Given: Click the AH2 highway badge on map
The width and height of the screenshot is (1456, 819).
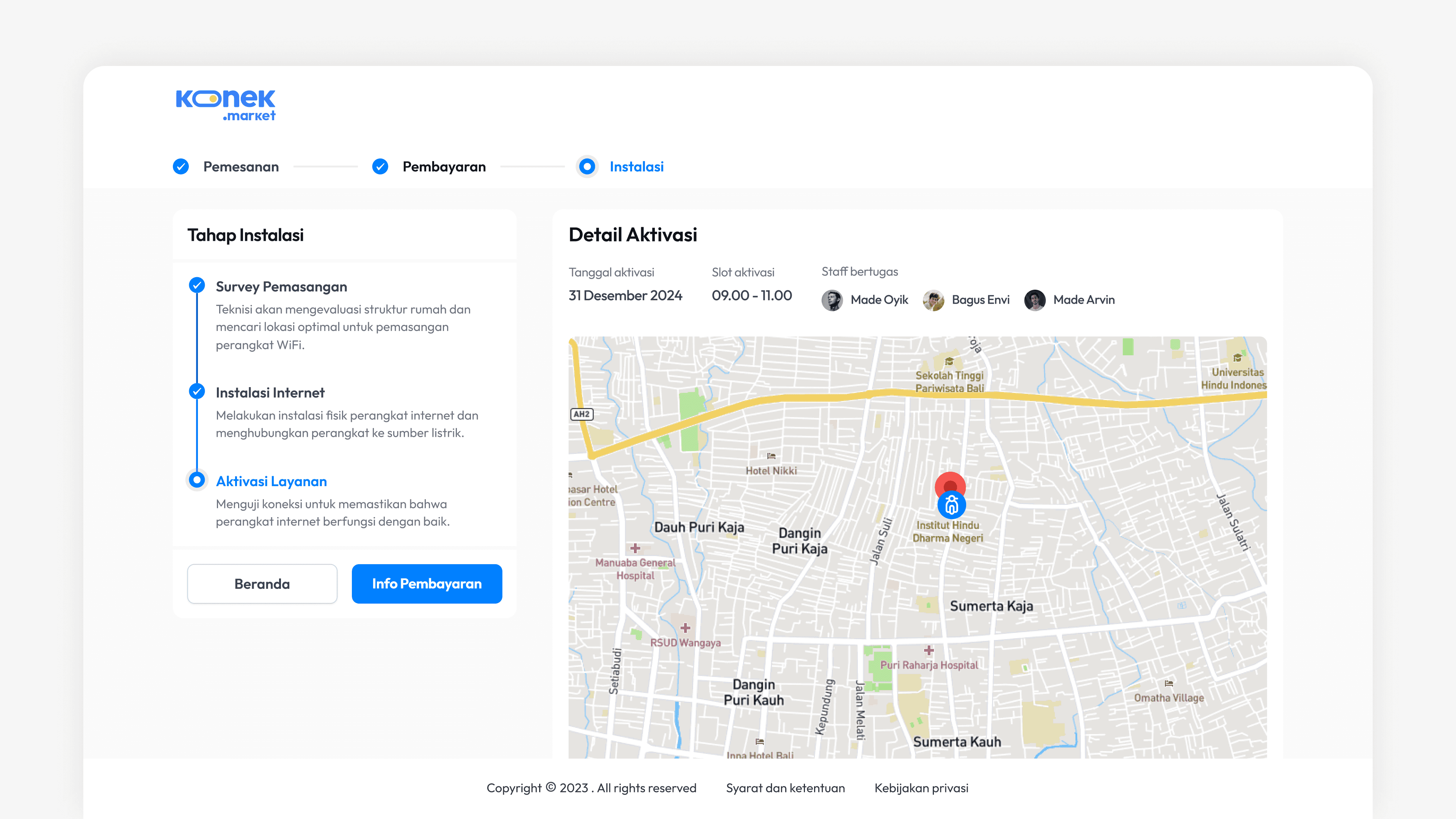Looking at the screenshot, I should pyautogui.click(x=582, y=414).
